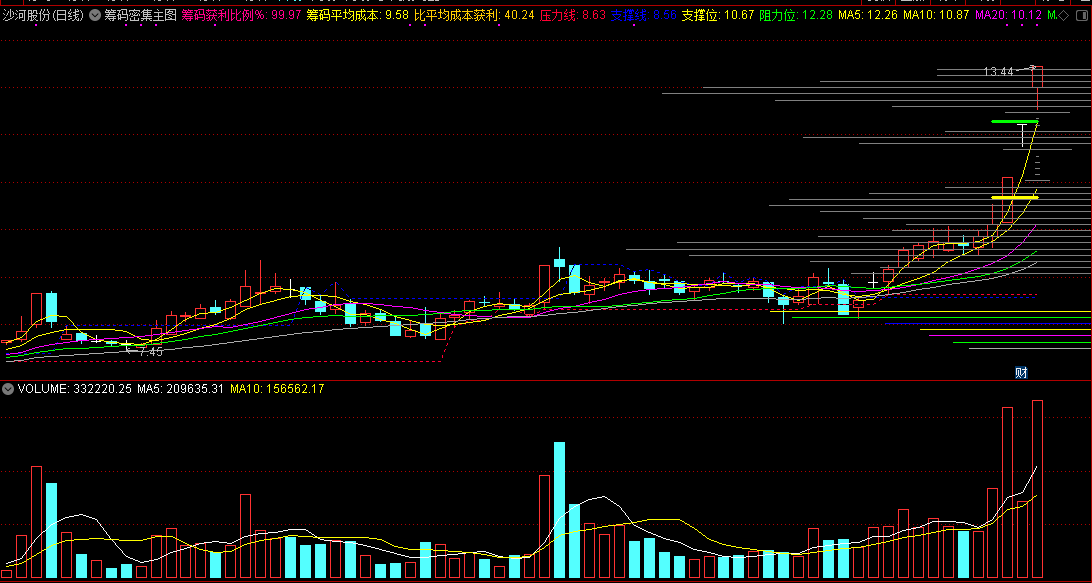Click the volume MA10: 156562.17 readout
The width and height of the screenshot is (1092, 583).
click(x=277, y=389)
